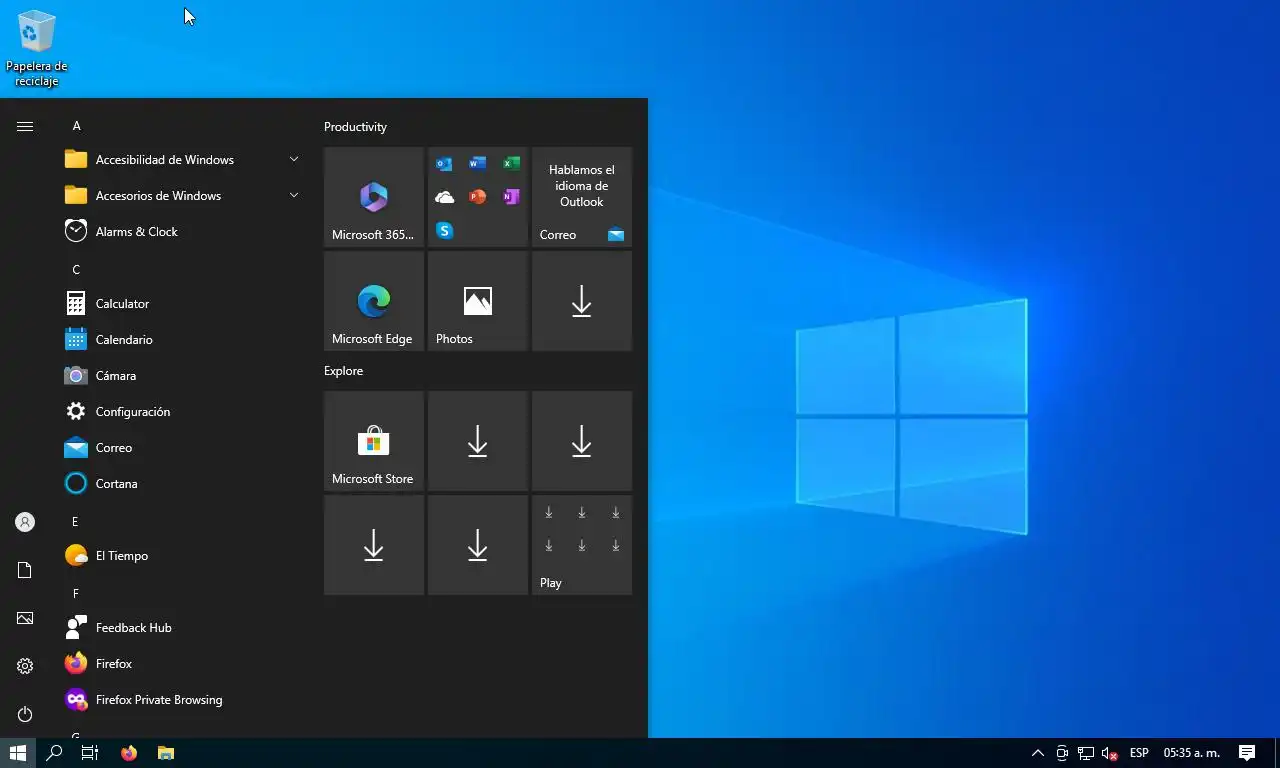Click the letter C group header
The width and height of the screenshot is (1280, 768).
point(76,270)
